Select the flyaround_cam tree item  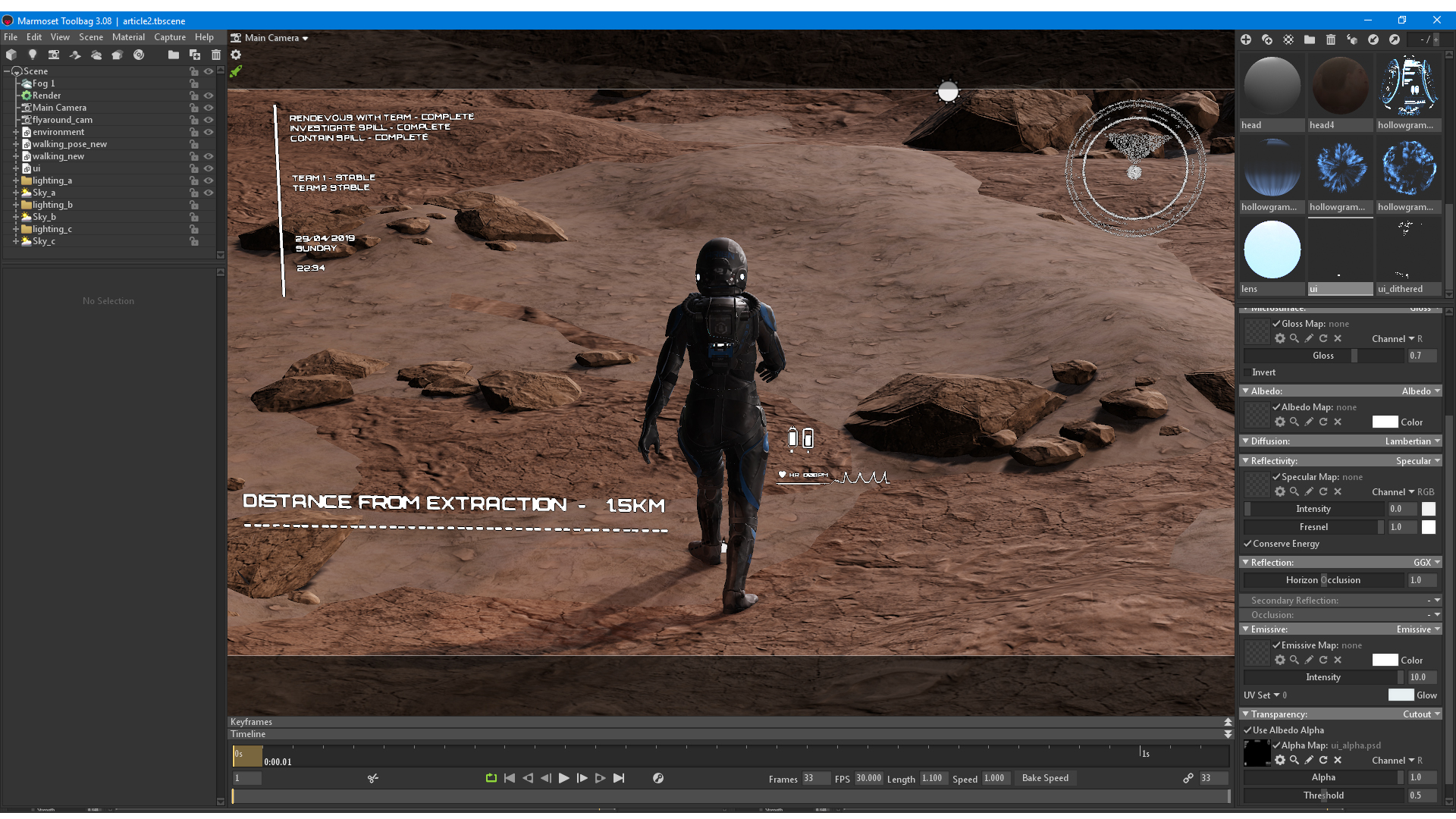(62, 120)
